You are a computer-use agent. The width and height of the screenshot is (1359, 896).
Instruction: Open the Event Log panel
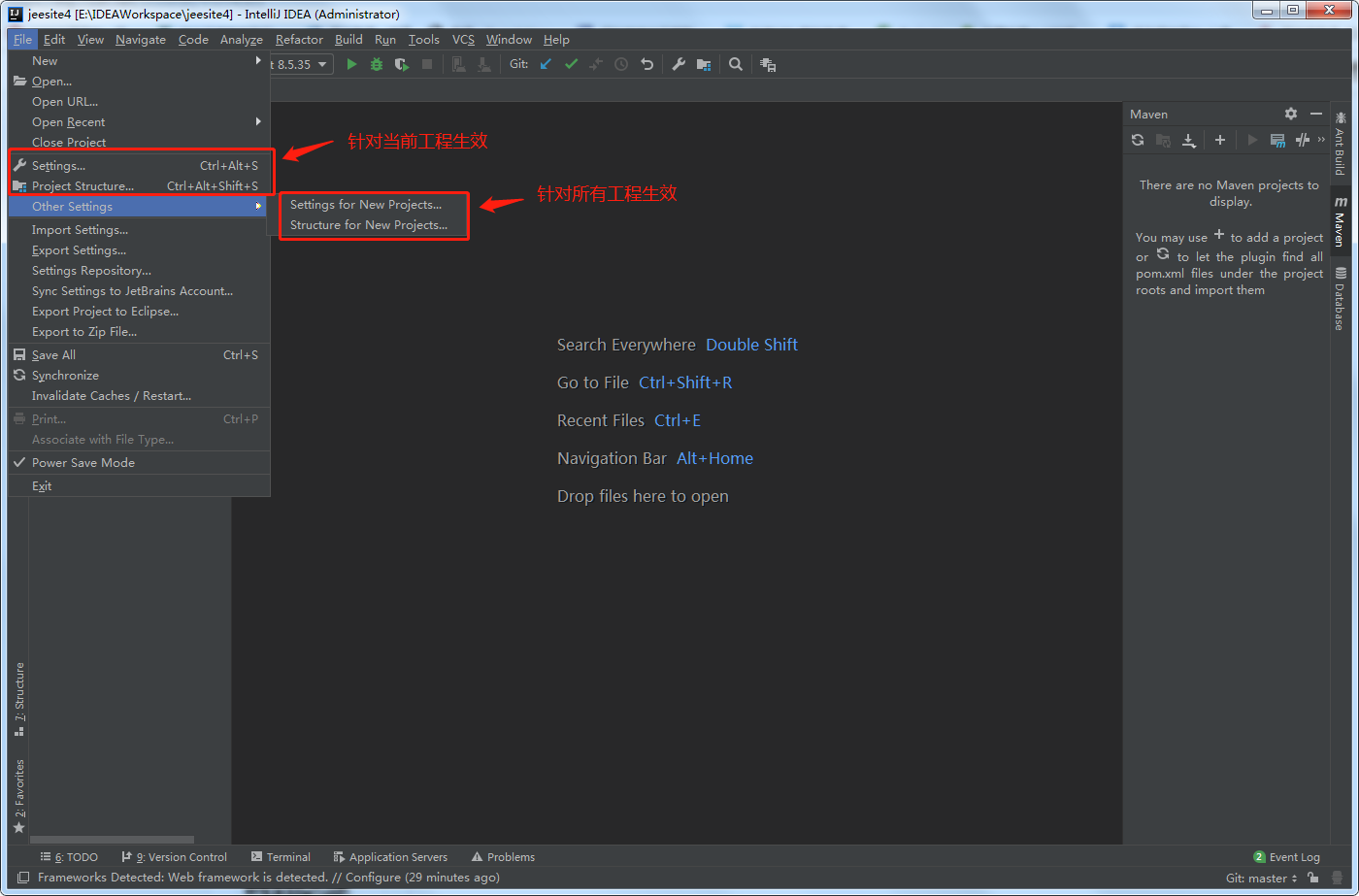1294,856
